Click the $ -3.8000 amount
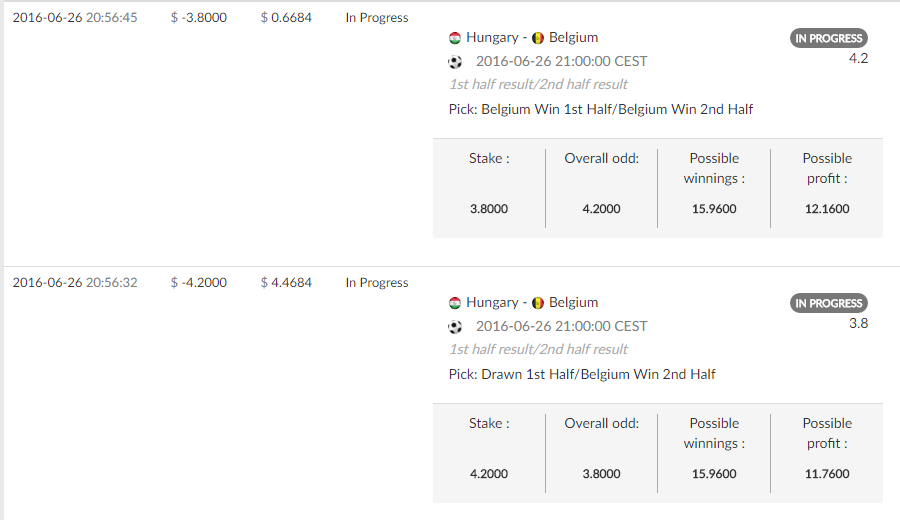The height and width of the screenshot is (520, 900). tap(199, 18)
